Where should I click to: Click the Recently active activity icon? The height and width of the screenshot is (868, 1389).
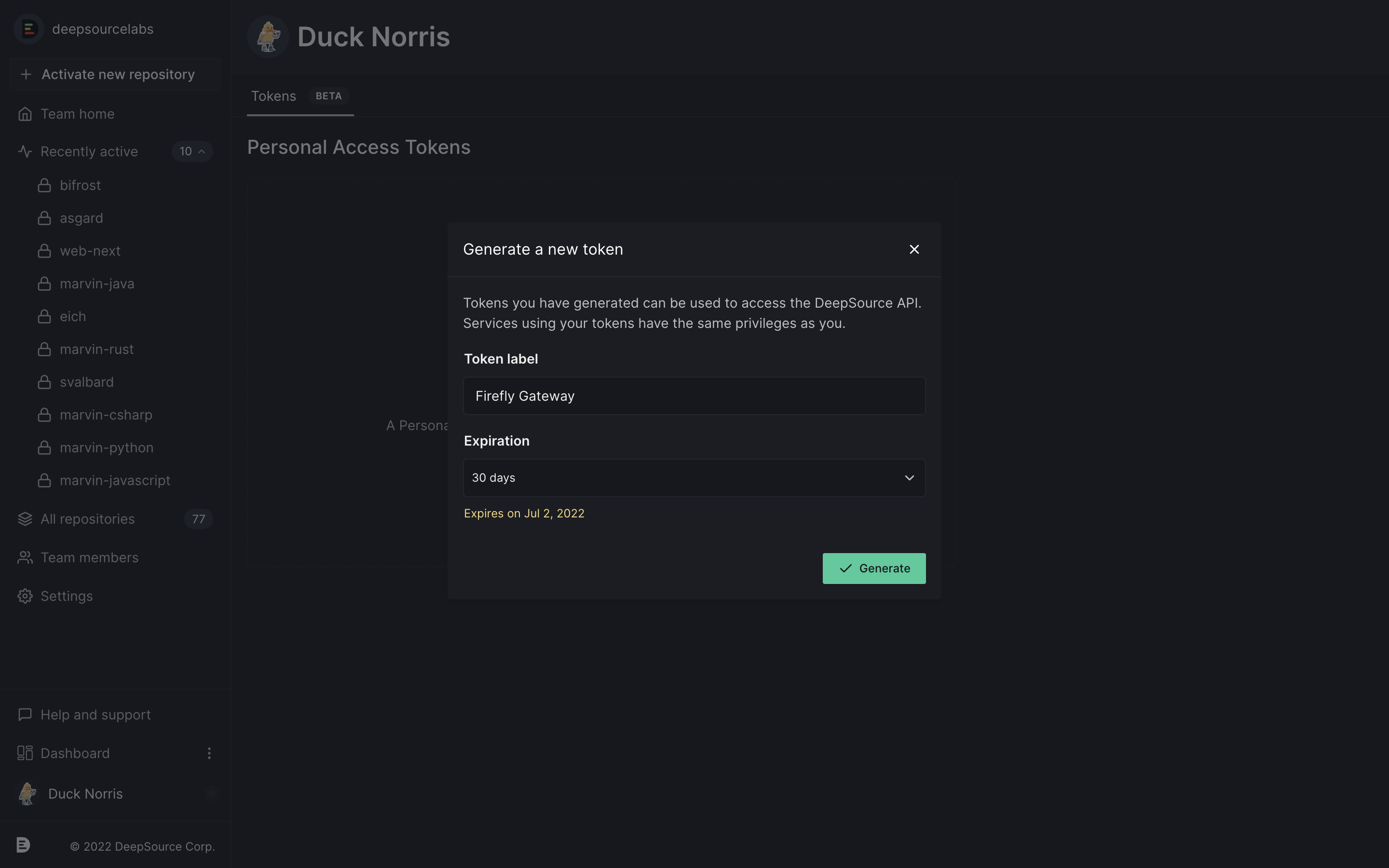pos(25,151)
